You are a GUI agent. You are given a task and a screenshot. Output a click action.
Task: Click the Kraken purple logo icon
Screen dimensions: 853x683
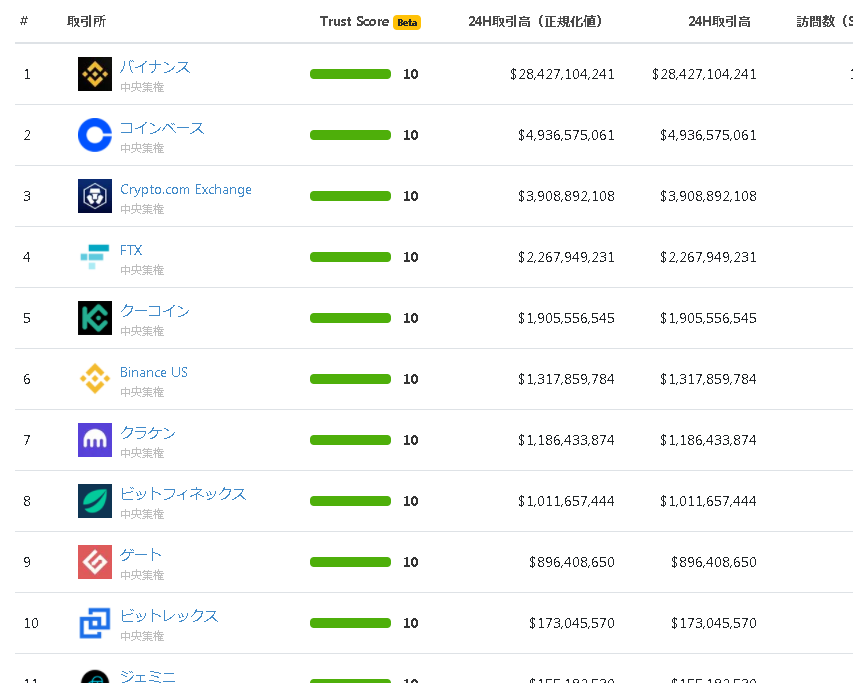[x=94, y=440]
